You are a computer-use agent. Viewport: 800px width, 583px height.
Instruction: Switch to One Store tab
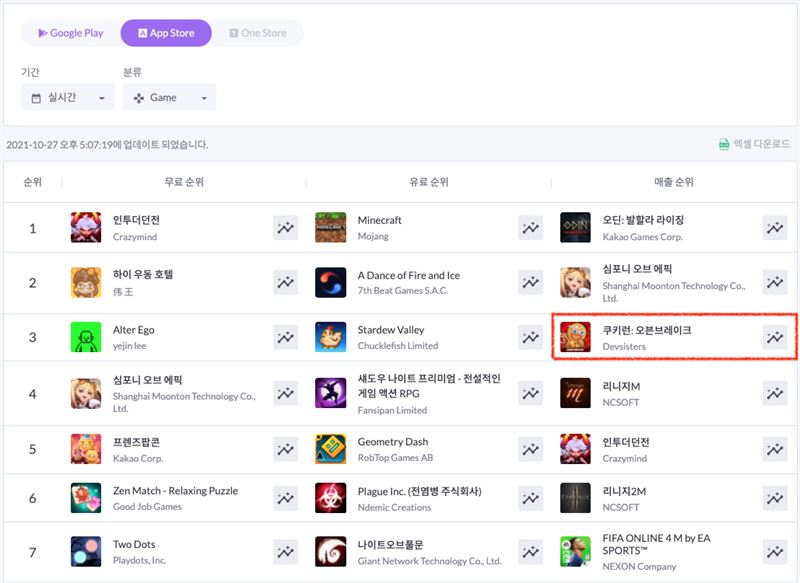pos(257,33)
